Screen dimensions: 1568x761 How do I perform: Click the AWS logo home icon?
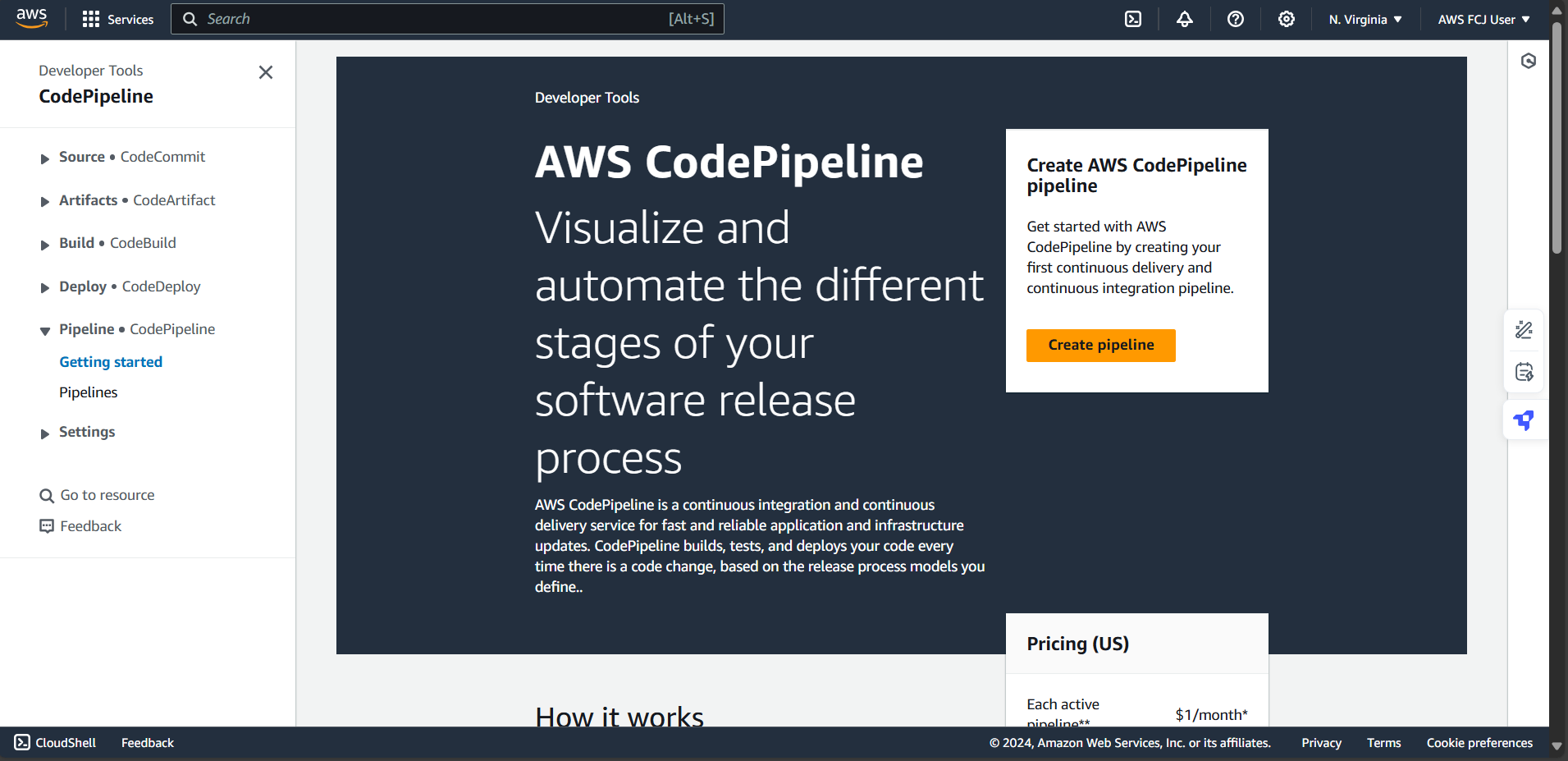(x=32, y=18)
